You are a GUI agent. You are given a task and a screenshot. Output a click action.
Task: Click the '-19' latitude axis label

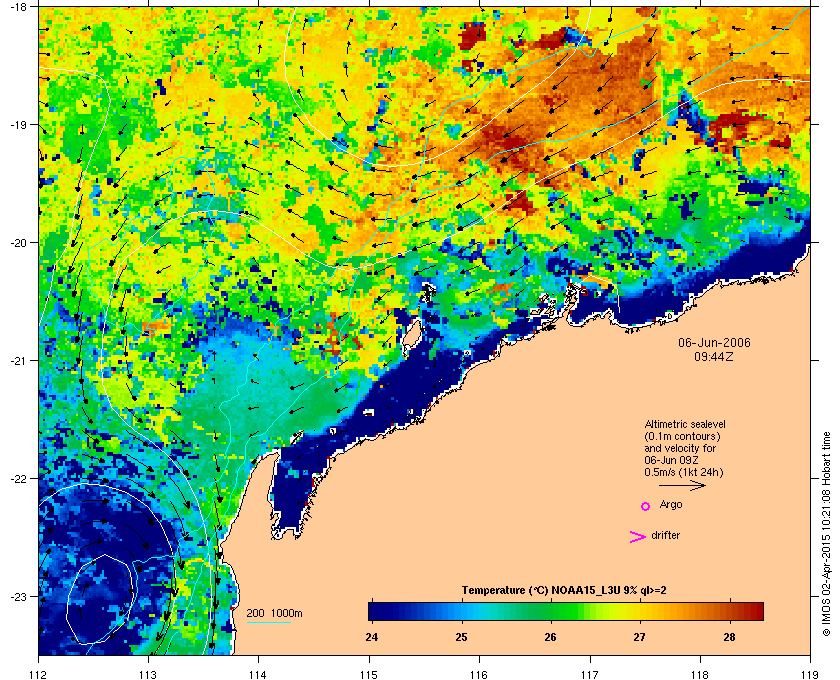click(19, 124)
